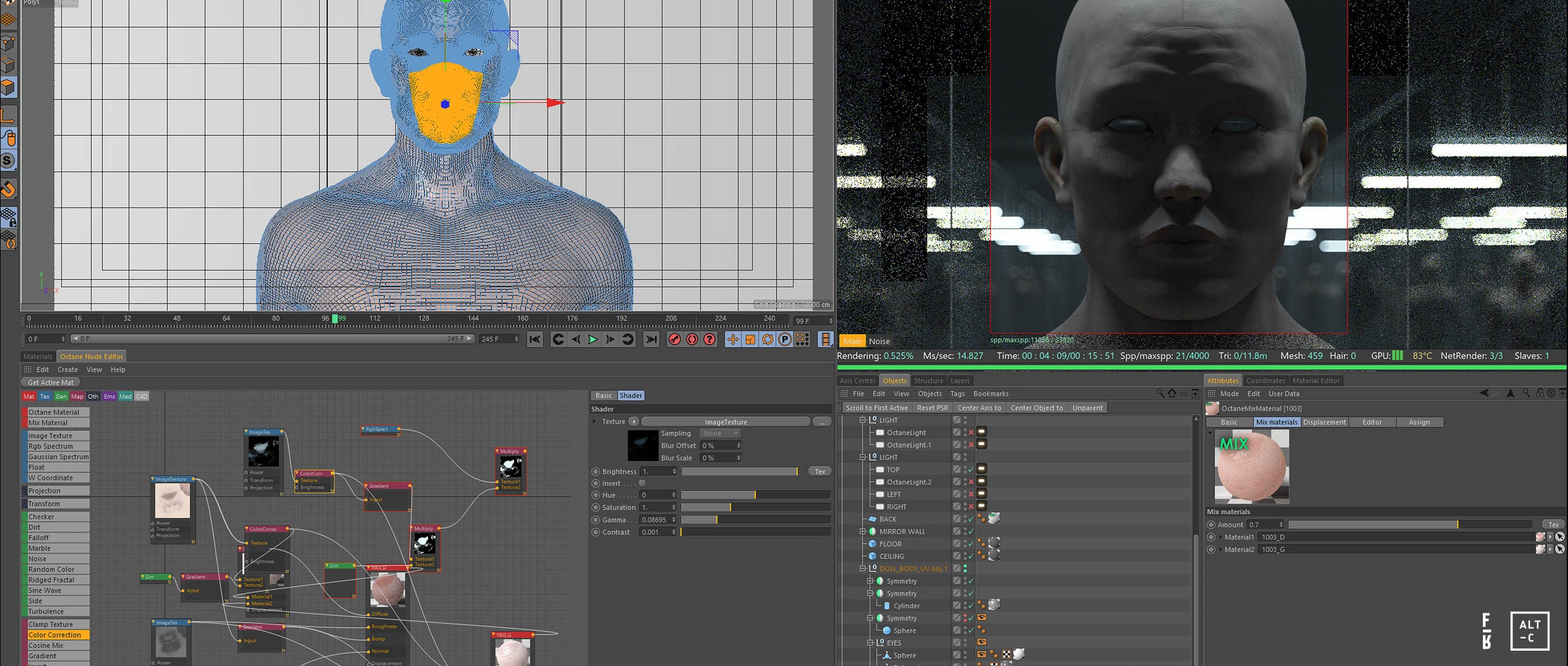Adjust the Gamma slider in Shader panel

click(x=756, y=520)
